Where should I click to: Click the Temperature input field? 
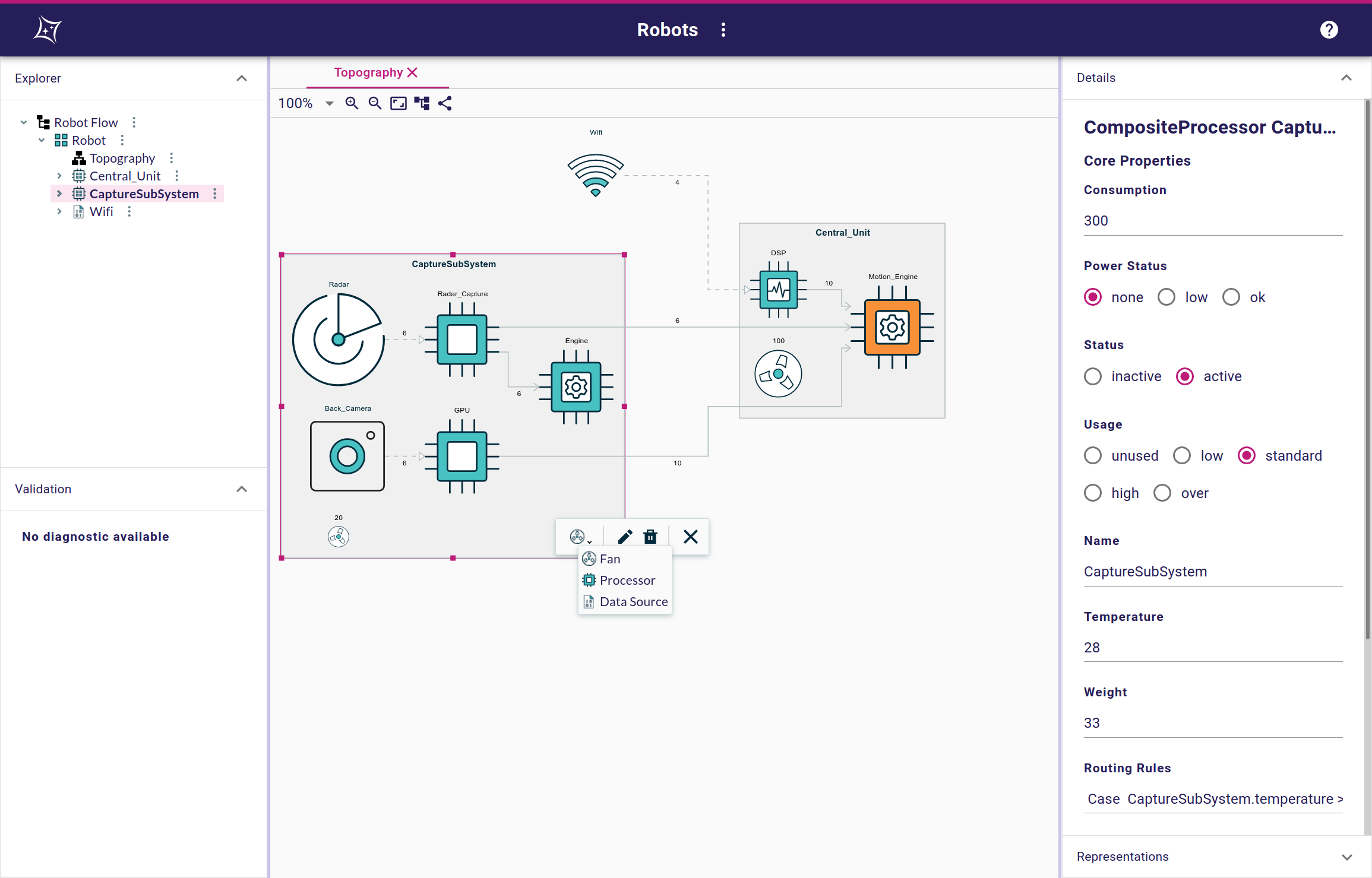coord(1212,647)
